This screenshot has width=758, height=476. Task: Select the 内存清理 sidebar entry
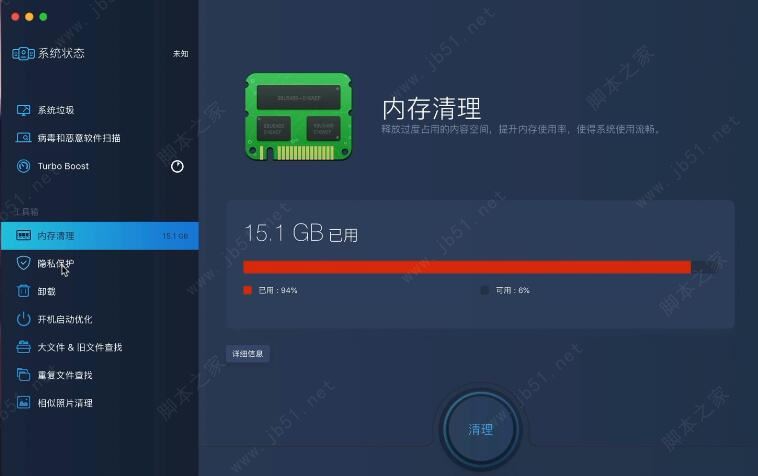point(100,236)
